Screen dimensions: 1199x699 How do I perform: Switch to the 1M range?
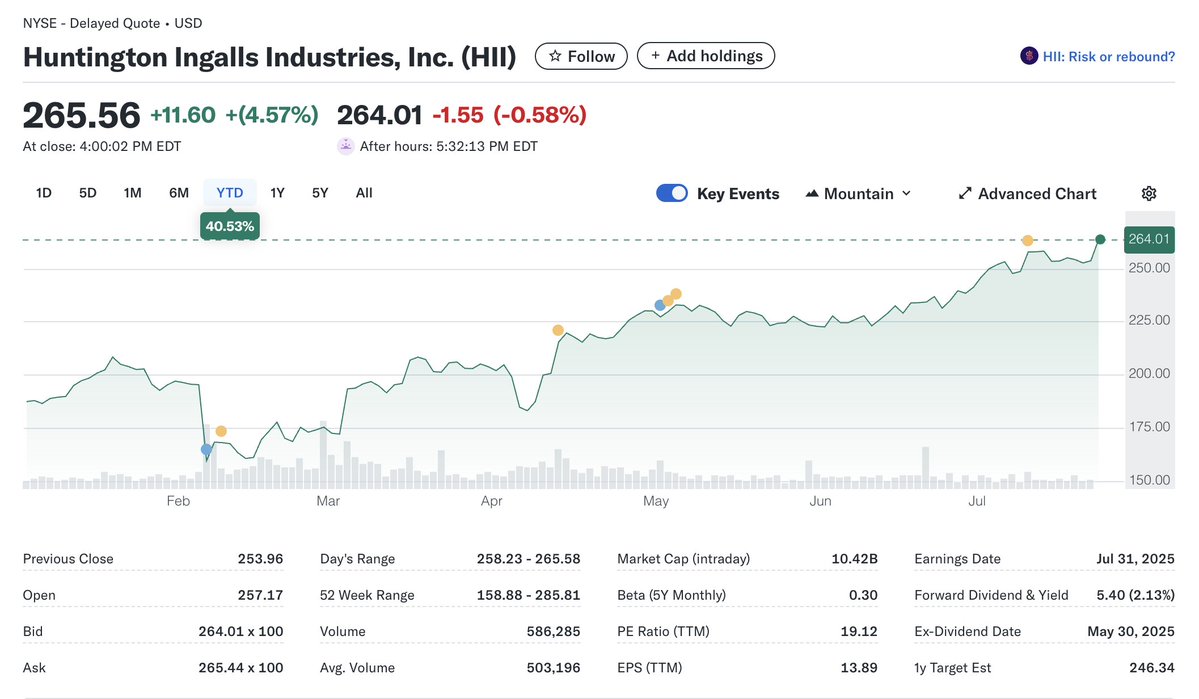132,193
